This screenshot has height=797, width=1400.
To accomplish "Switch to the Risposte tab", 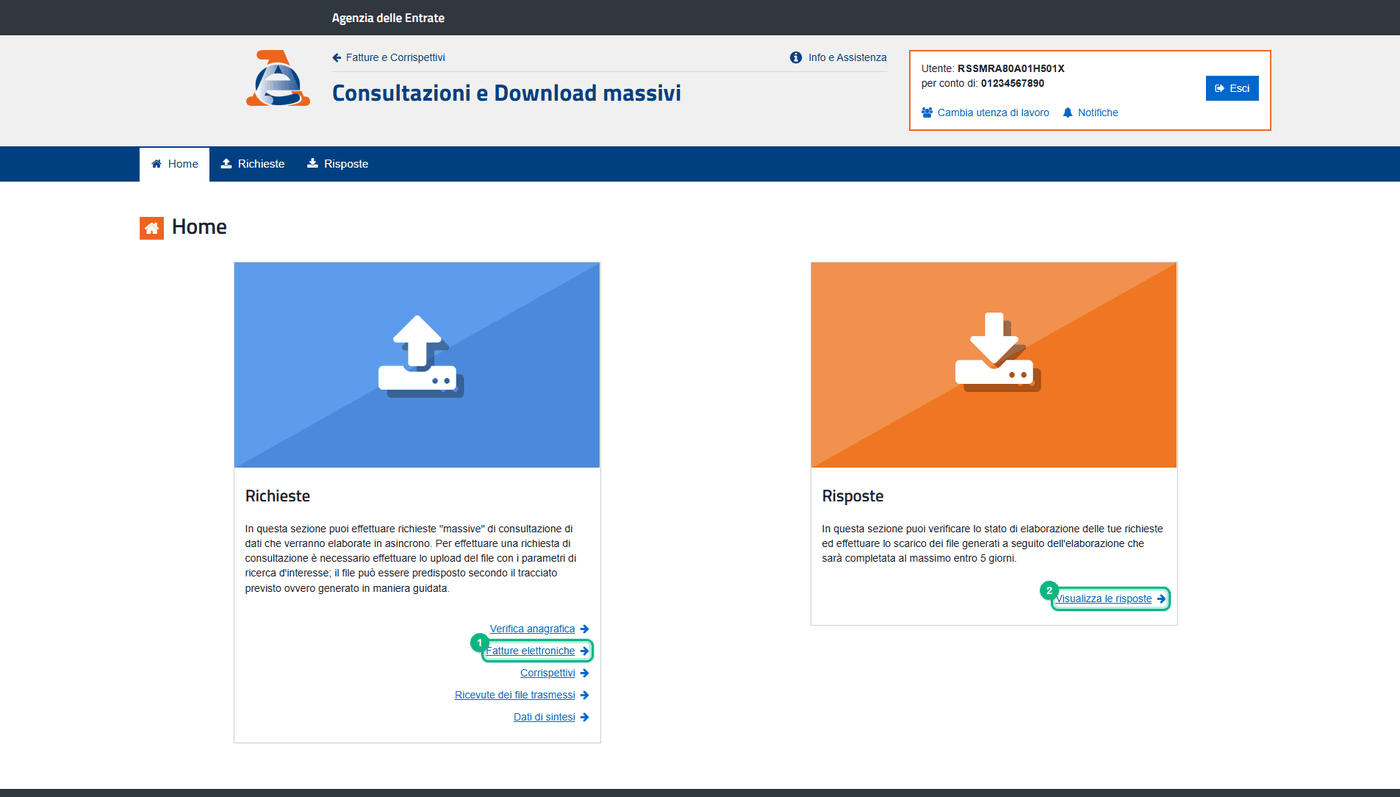I will (337, 164).
